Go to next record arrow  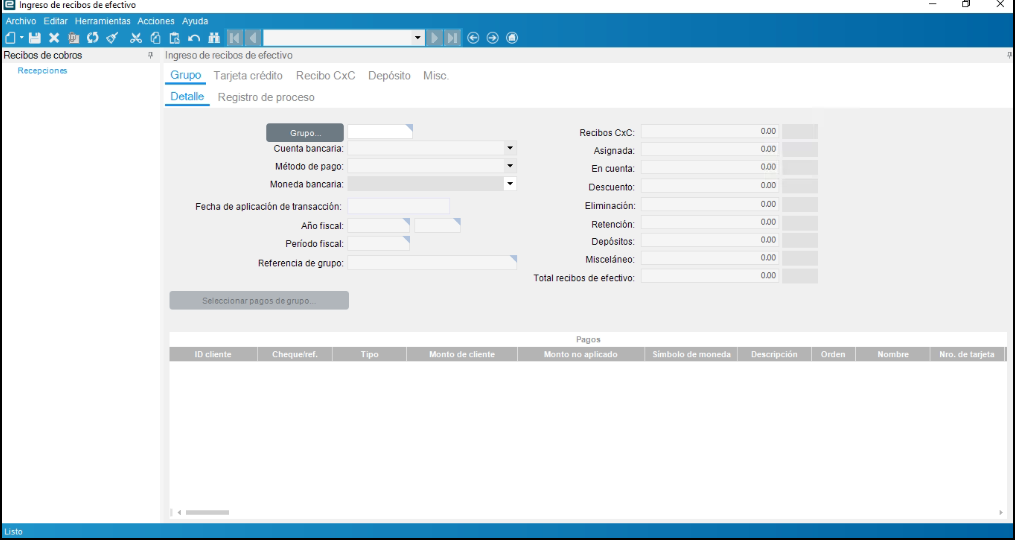435,38
